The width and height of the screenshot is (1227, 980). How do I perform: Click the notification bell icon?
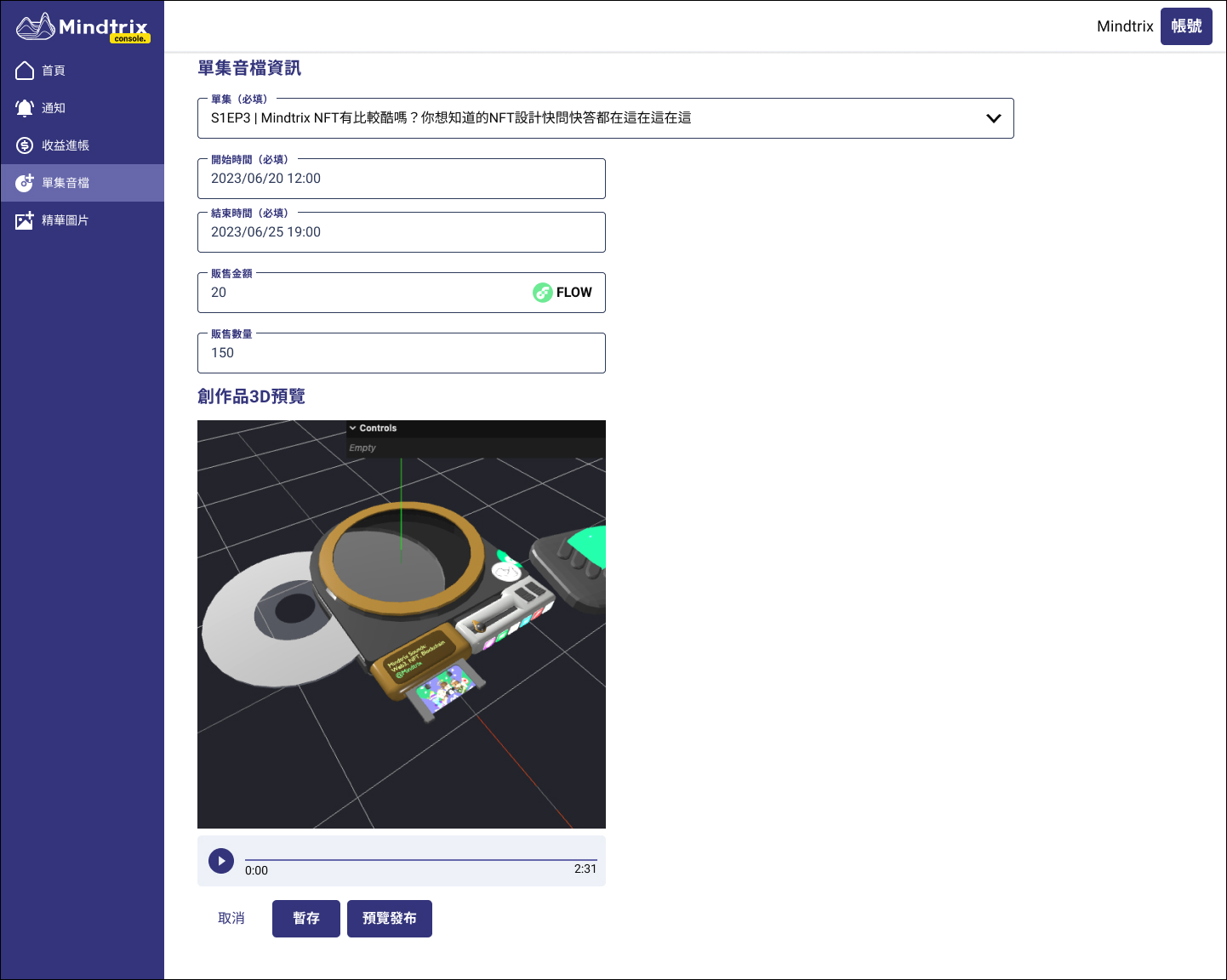[25, 108]
